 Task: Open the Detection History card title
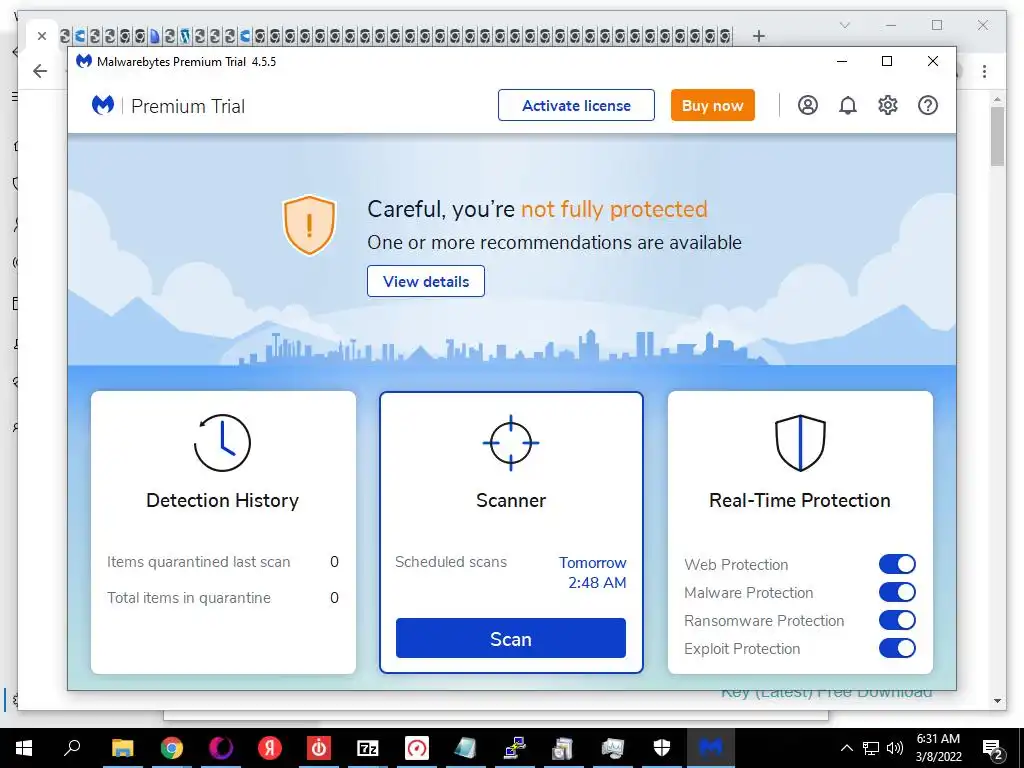(x=223, y=501)
